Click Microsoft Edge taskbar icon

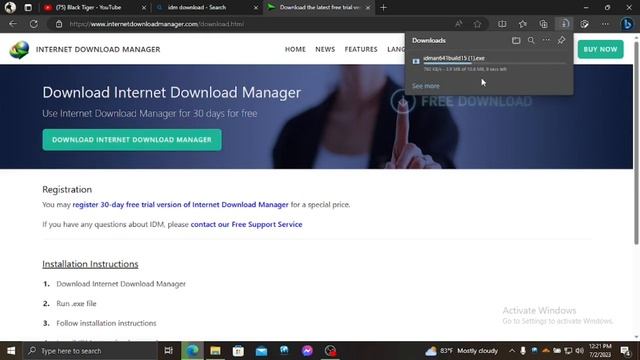(x=192, y=351)
